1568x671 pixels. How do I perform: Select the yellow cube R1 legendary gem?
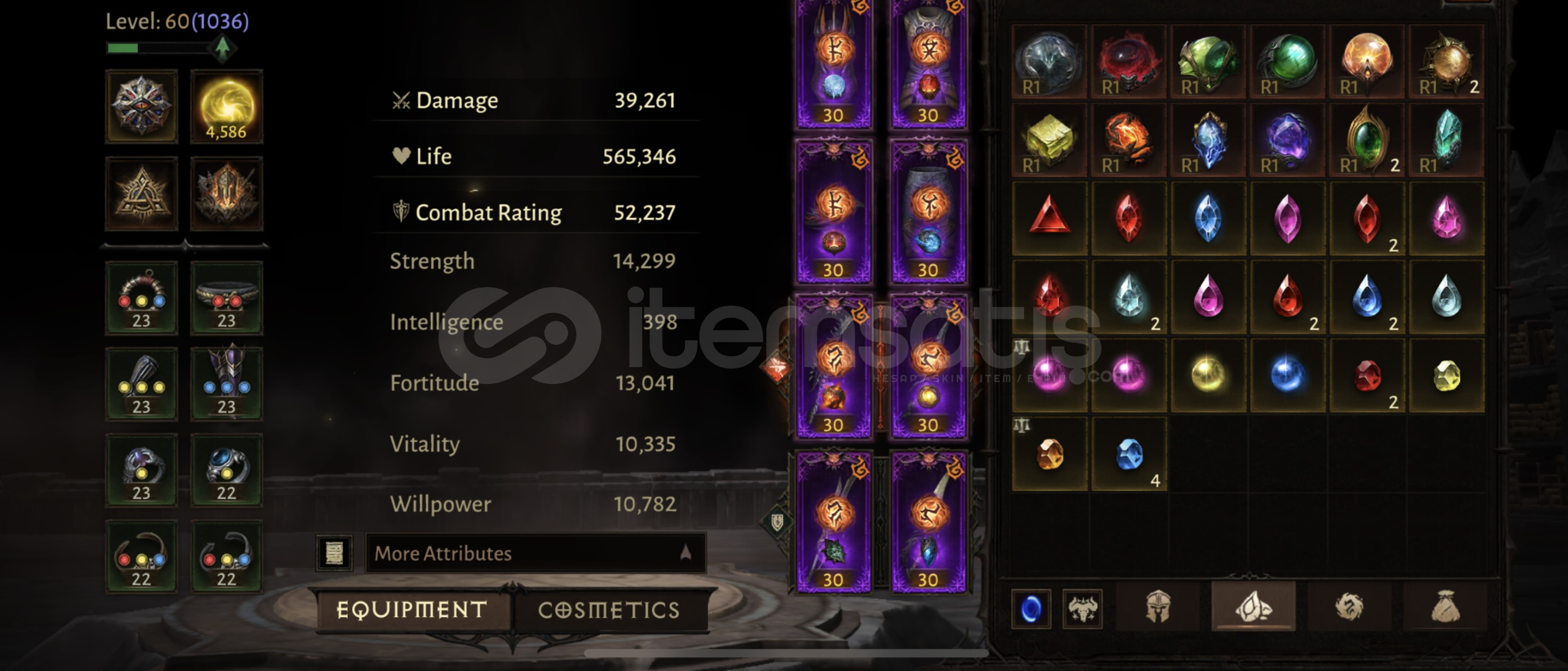pos(1049,140)
